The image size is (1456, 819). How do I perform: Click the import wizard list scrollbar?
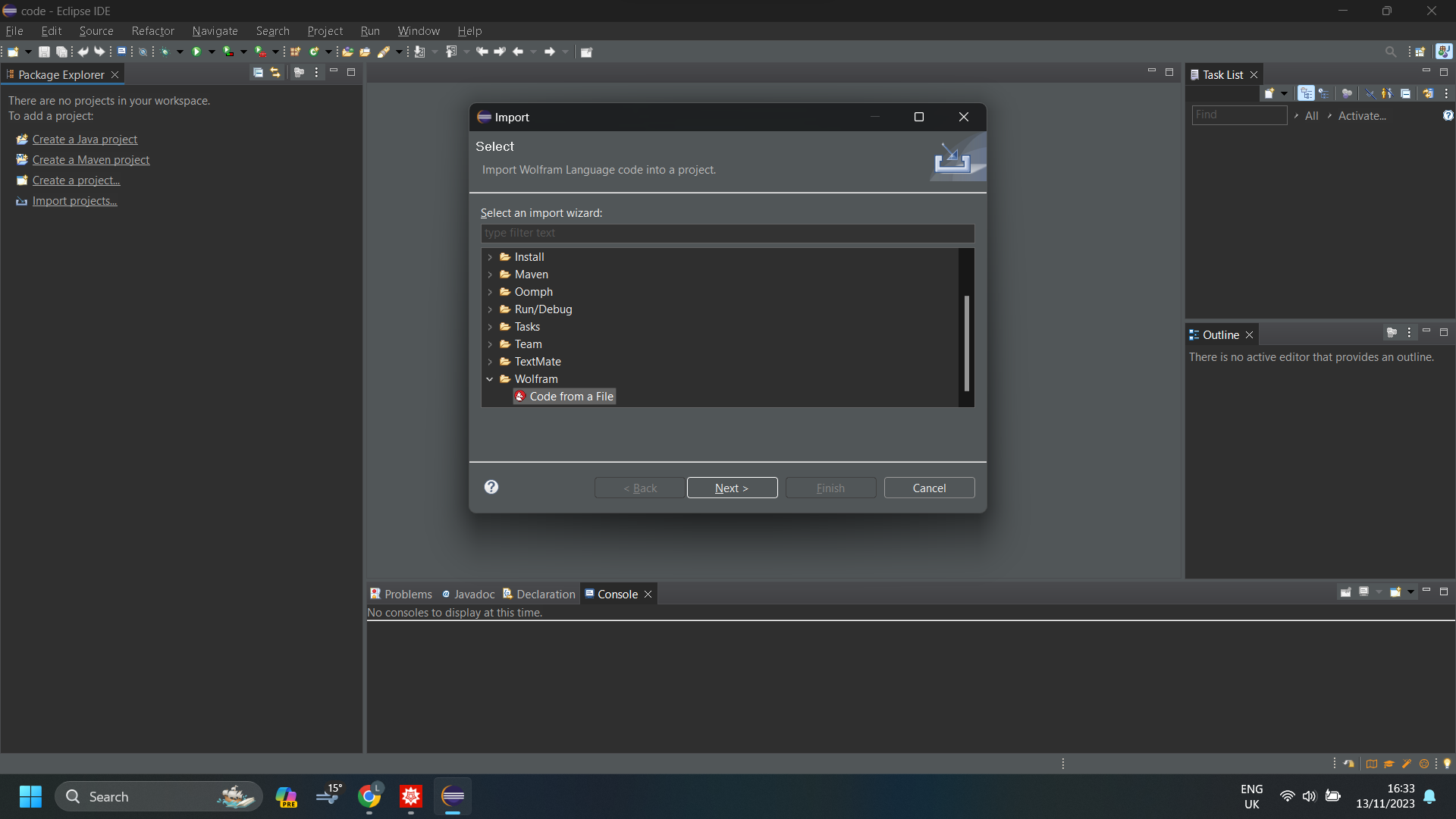click(x=966, y=343)
